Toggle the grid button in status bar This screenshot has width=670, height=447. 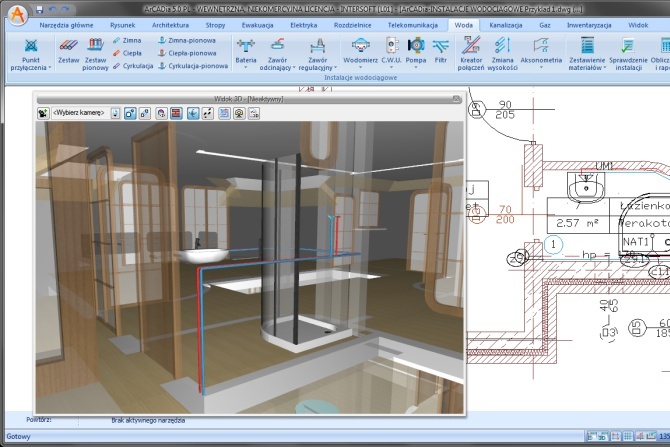pos(627,436)
